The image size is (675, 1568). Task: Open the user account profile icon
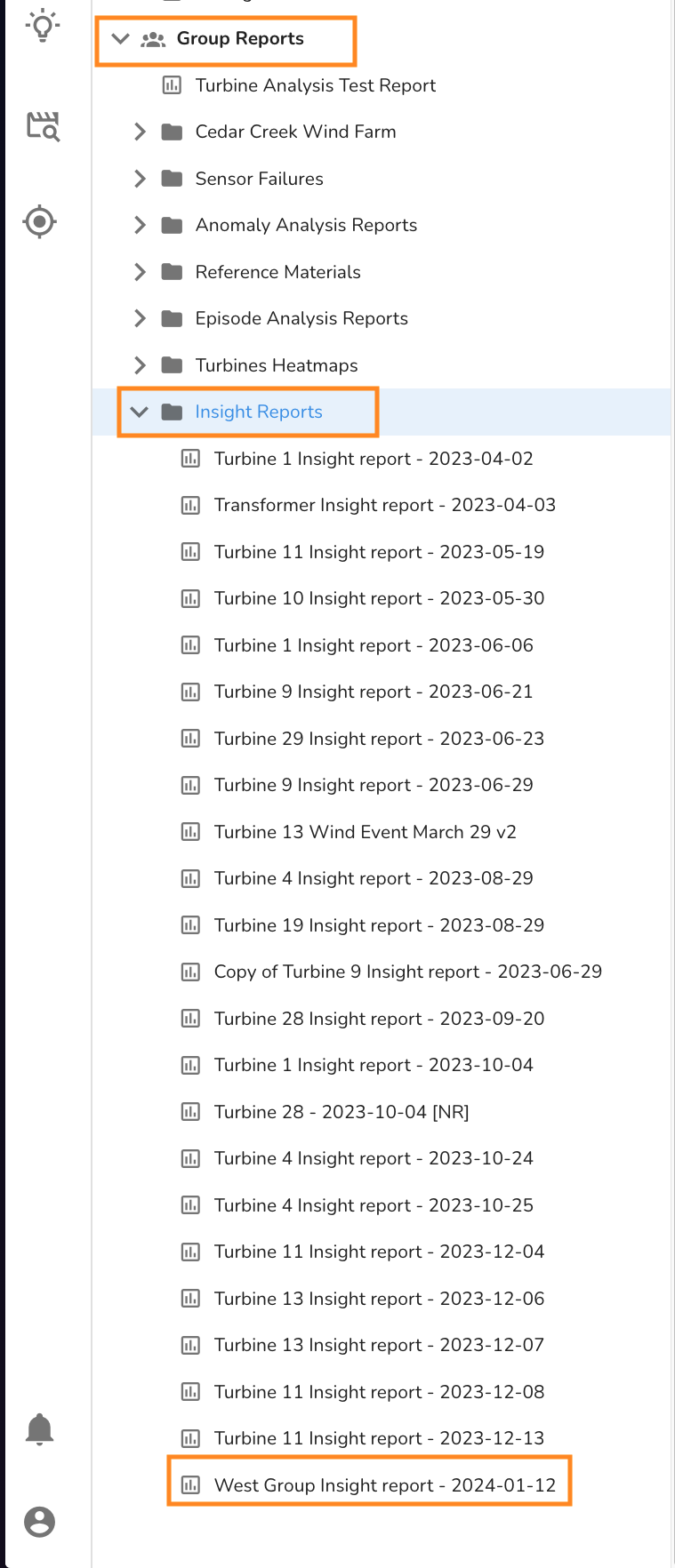pos(39,1522)
